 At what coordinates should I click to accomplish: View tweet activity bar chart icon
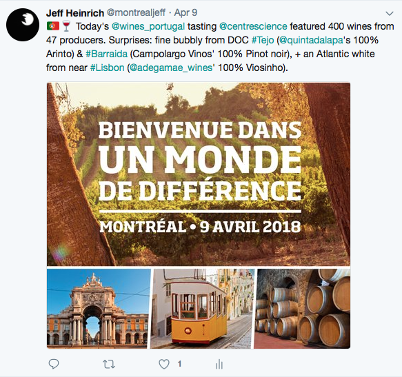click(219, 364)
